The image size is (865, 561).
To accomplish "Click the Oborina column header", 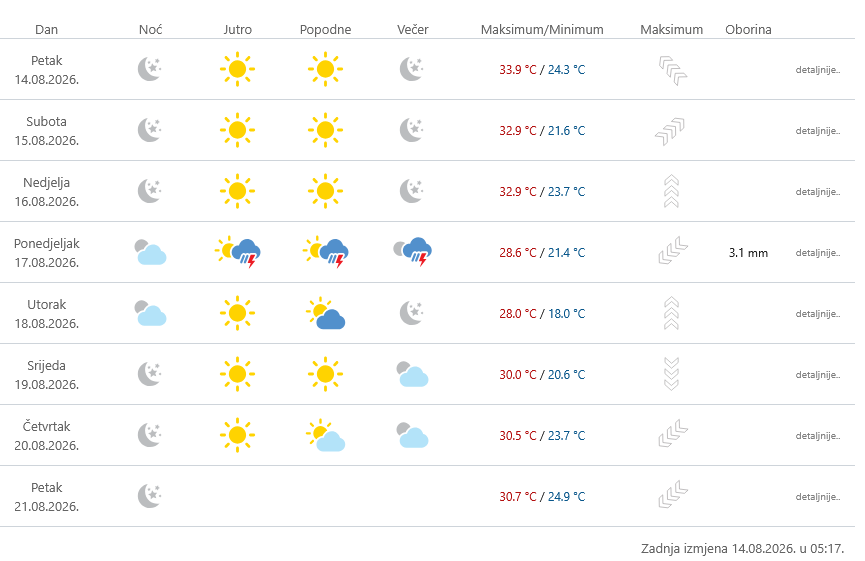I will coord(748,30).
